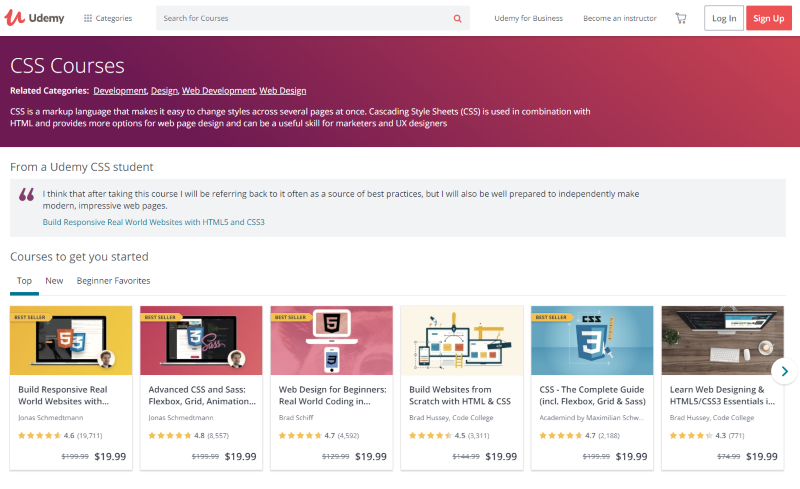The image size is (800, 489).
Task: Select the Top tab
Action: 24,281
